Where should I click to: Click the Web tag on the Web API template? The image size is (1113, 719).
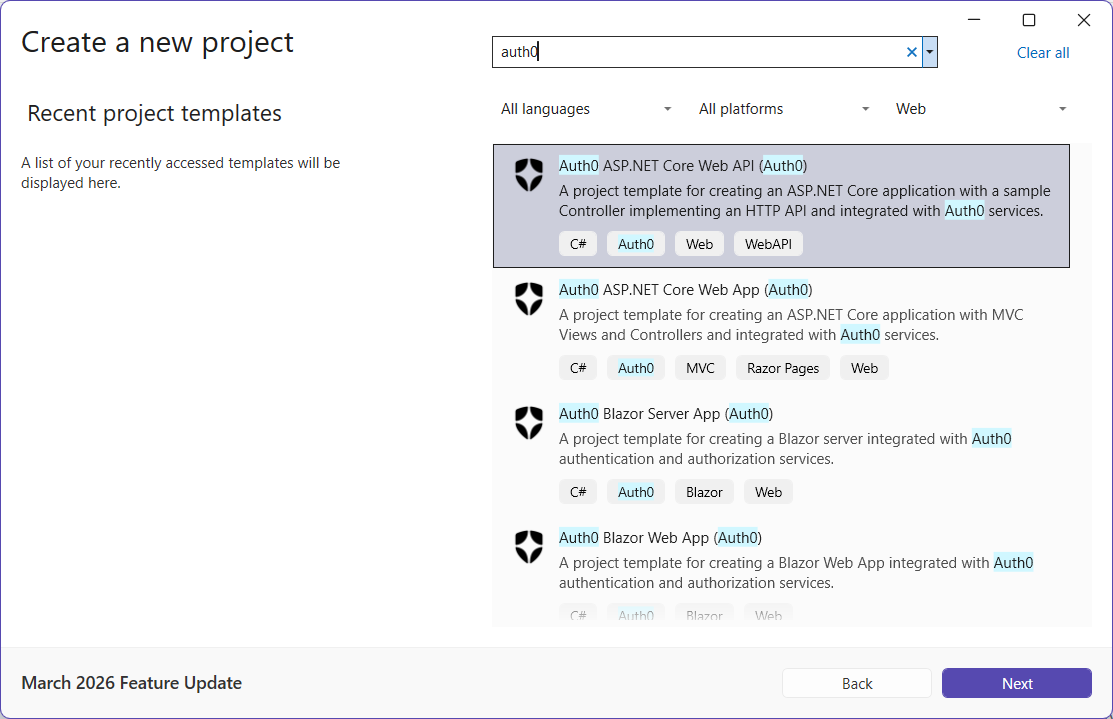(699, 243)
